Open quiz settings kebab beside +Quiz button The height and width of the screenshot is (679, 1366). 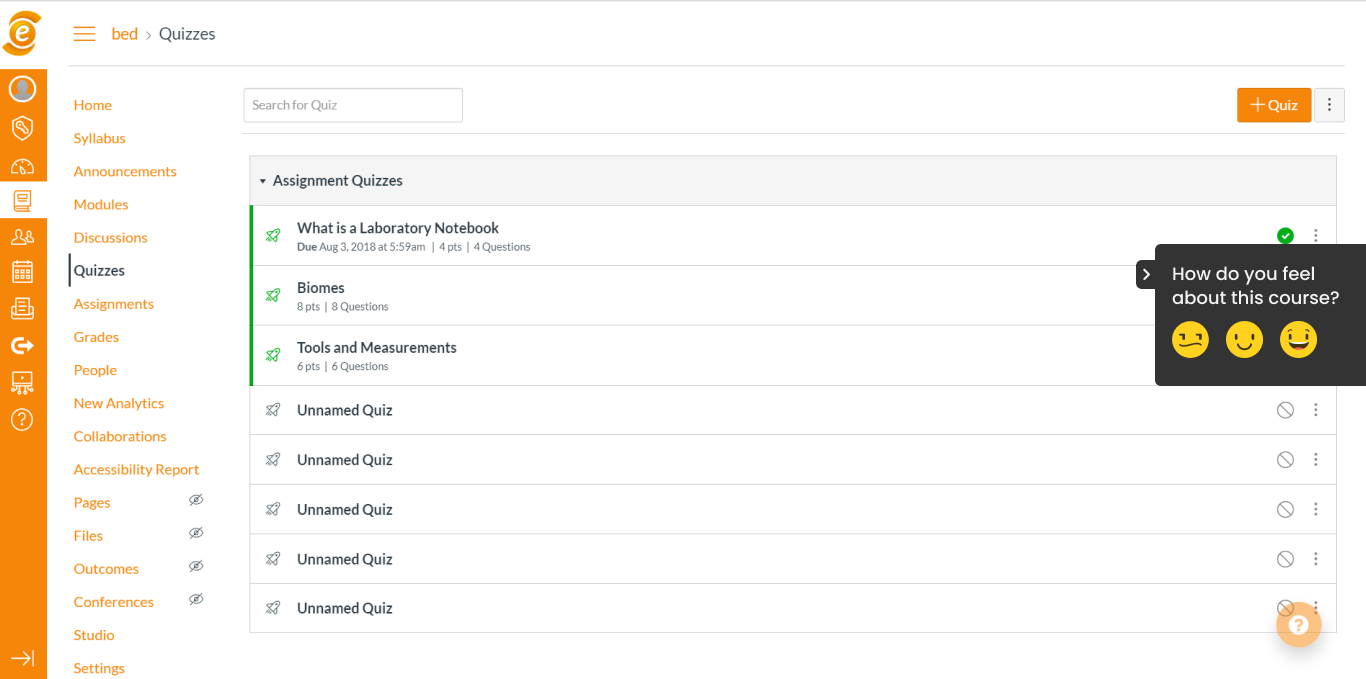(x=1329, y=105)
